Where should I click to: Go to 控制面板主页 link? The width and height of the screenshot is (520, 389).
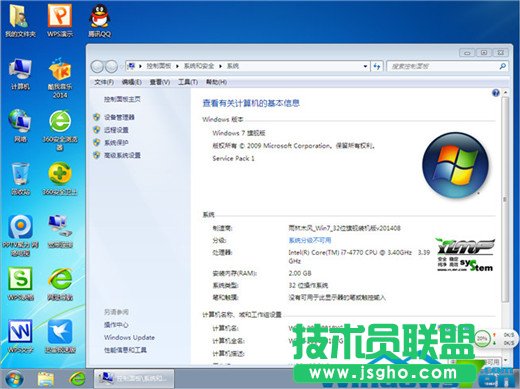[x=122, y=99]
